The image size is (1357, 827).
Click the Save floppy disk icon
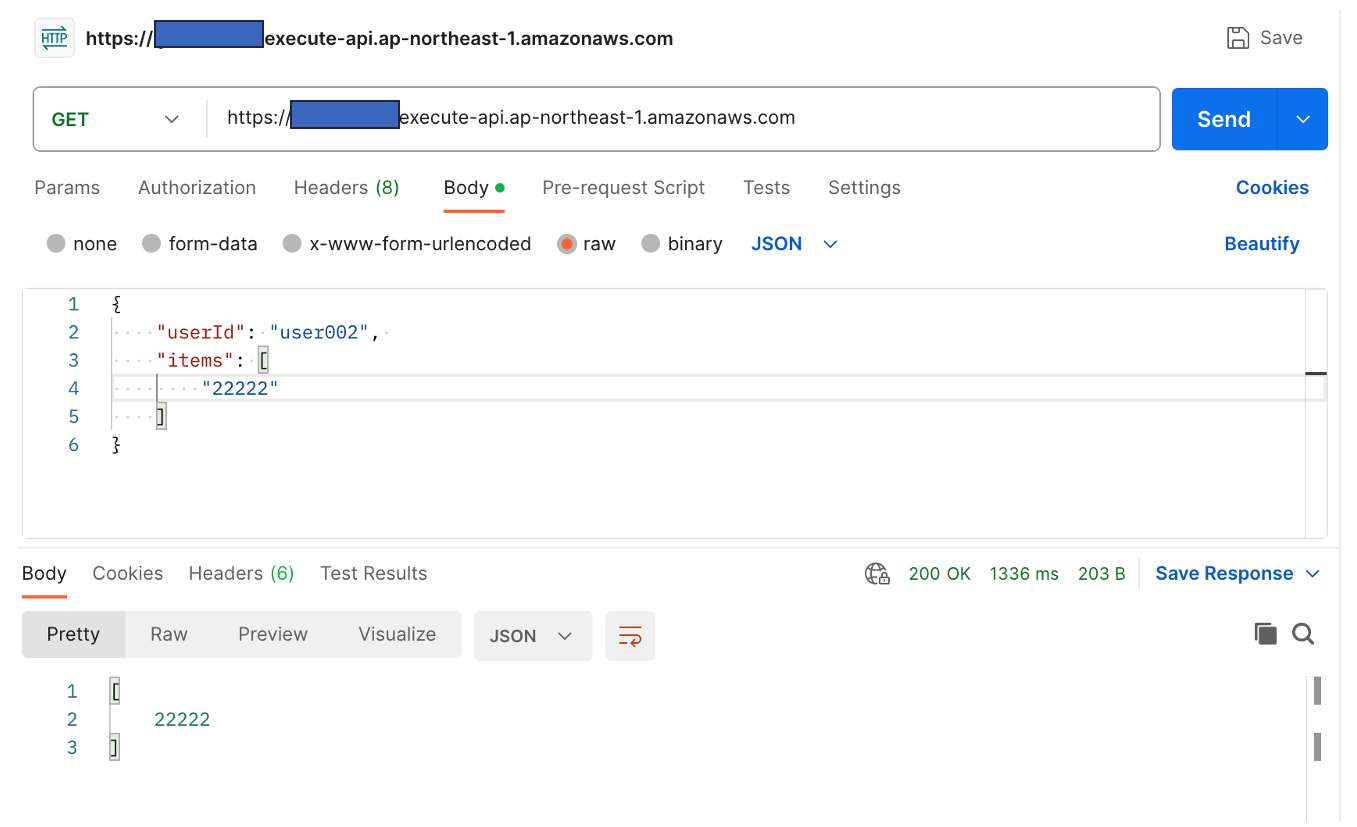coord(1238,38)
